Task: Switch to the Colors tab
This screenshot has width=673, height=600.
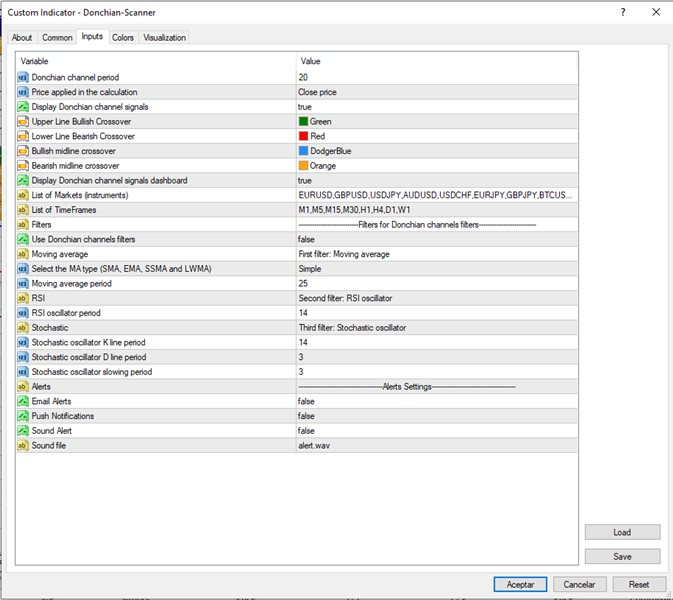Action: click(123, 38)
